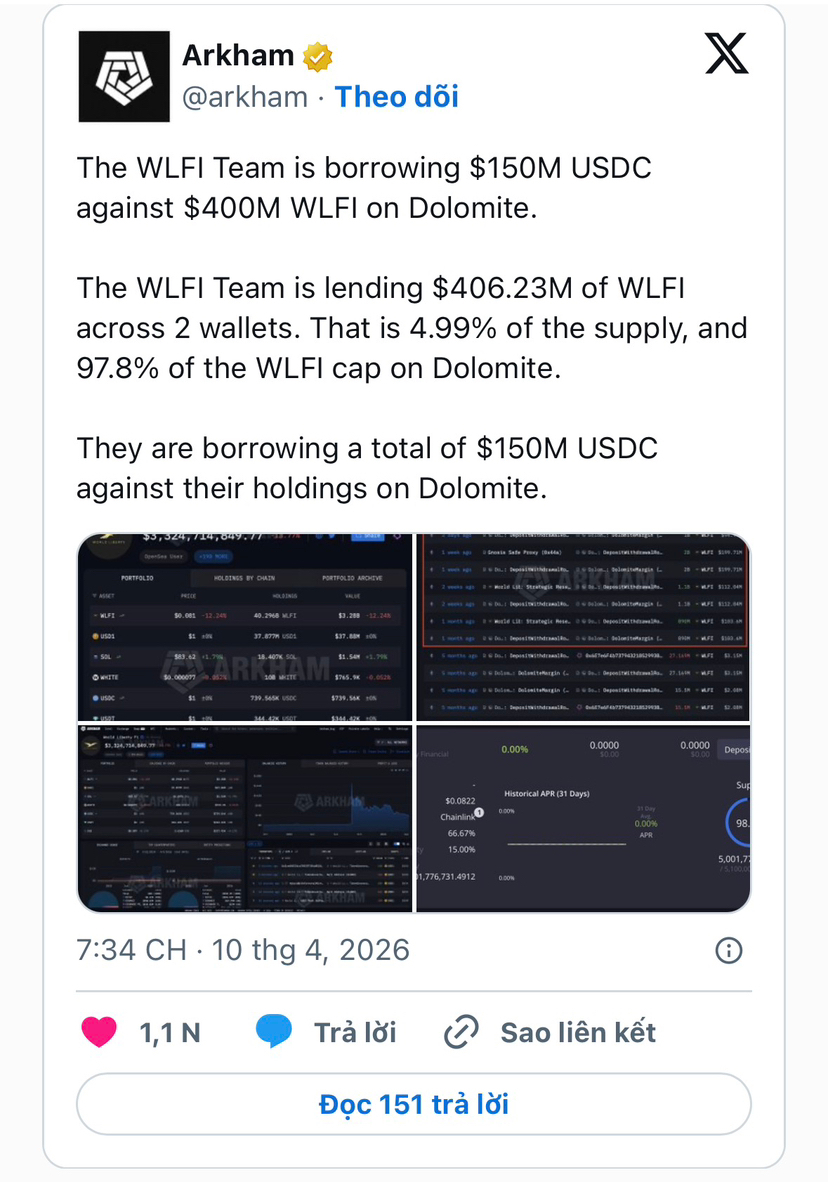Click the Arkham profile avatar logo
This screenshot has width=828, height=1182.
pyautogui.click(x=124, y=77)
